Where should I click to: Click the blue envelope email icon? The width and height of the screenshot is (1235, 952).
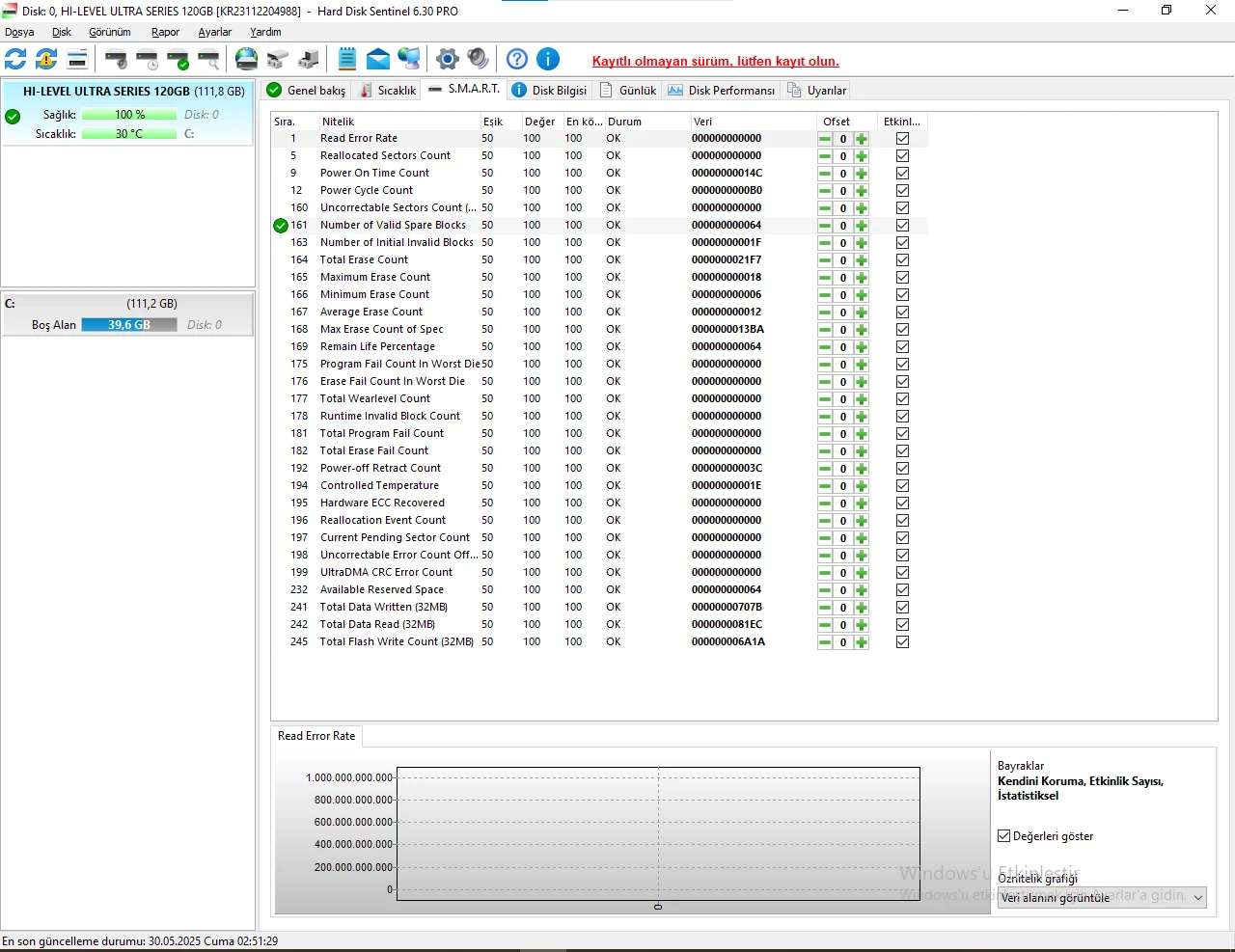(x=378, y=59)
